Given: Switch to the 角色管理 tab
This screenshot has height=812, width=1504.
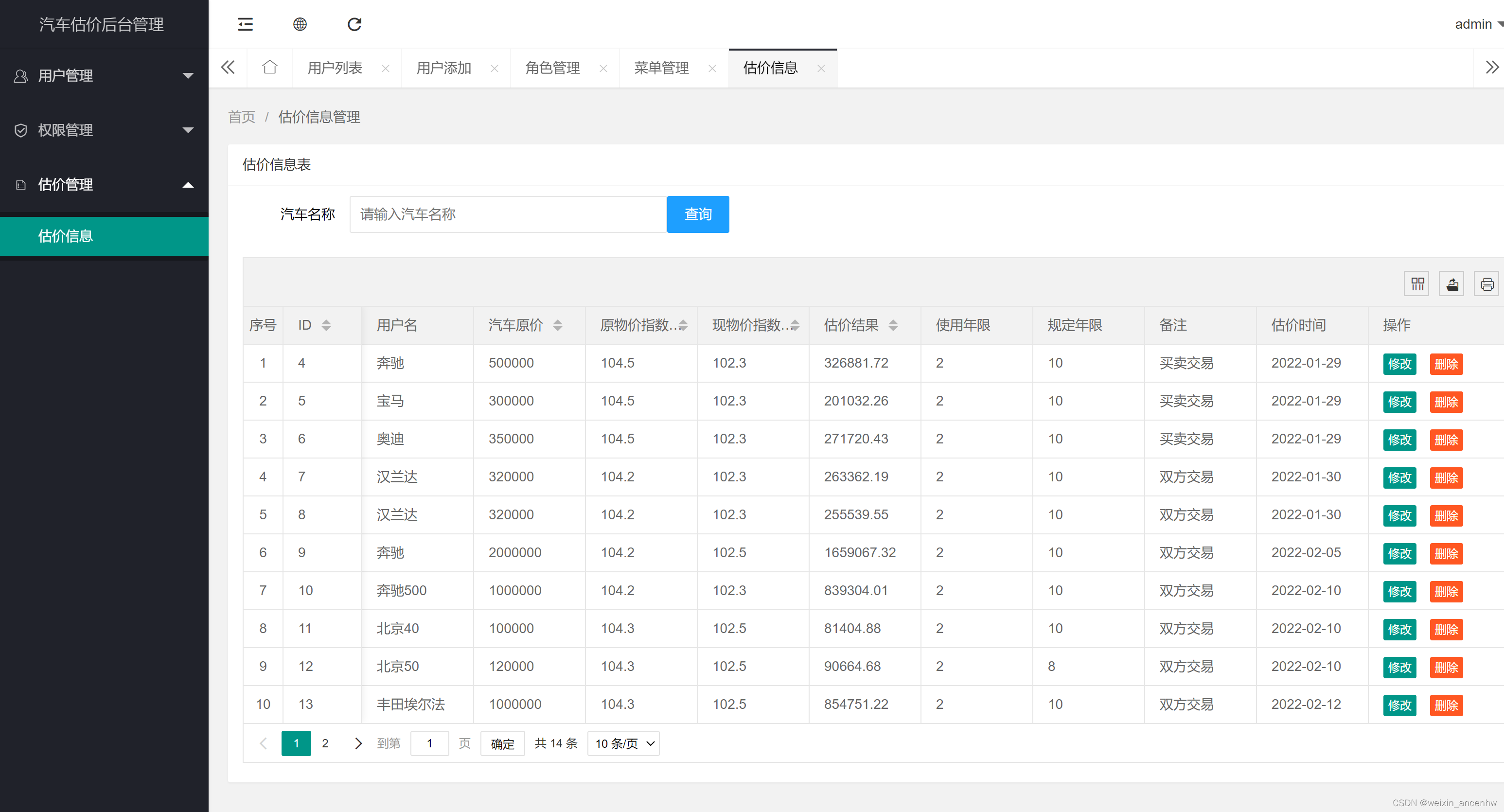Looking at the screenshot, I should pos(552,68).
